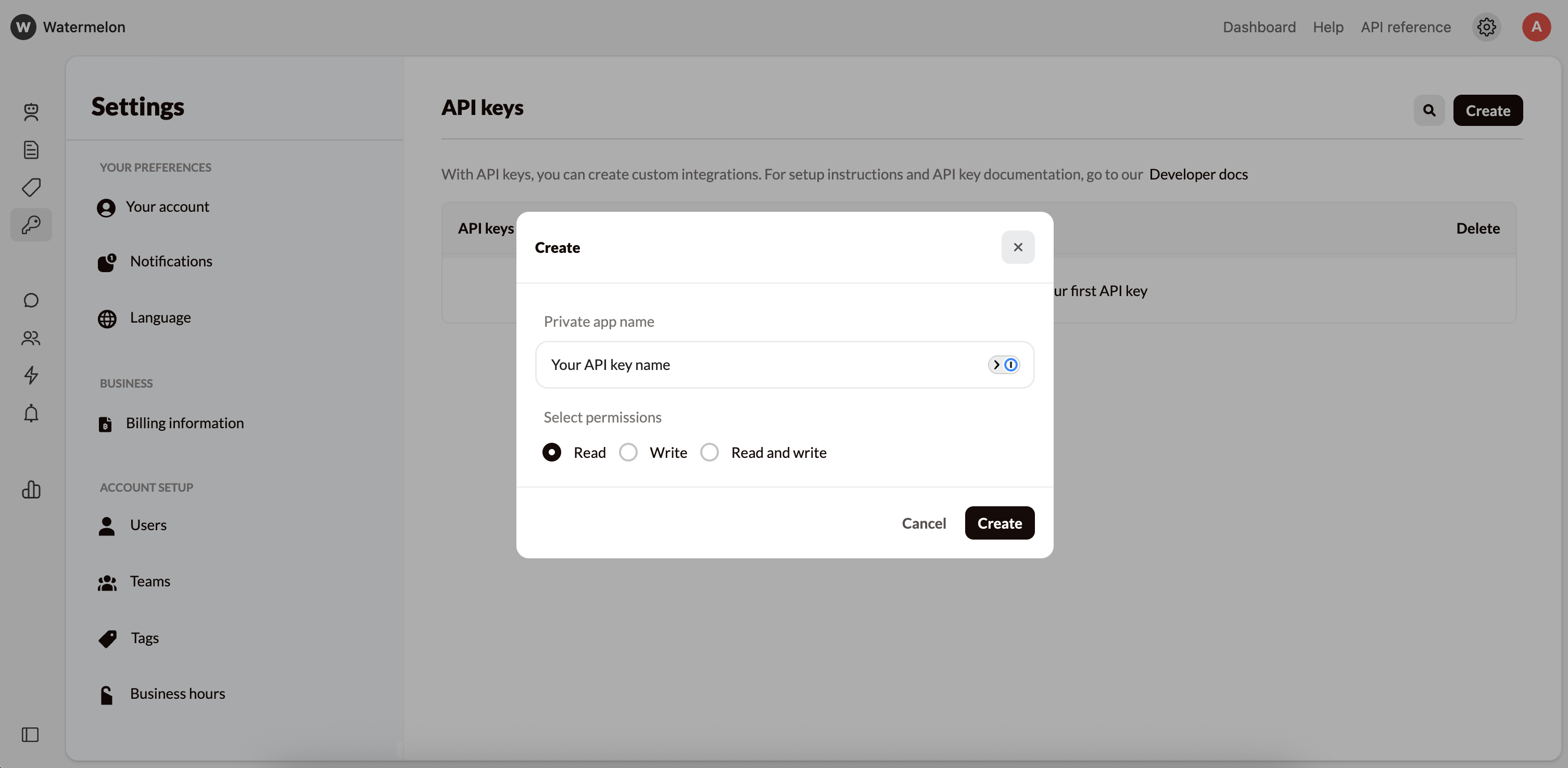Open the lightning bolt automation icon
The width and height of the screenshot is (1568, 768).
(31, 376)
